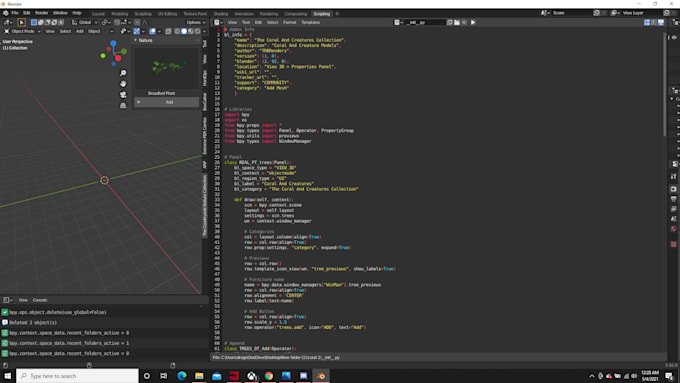Open system tray hidden icons chevron

pos(592,376)
